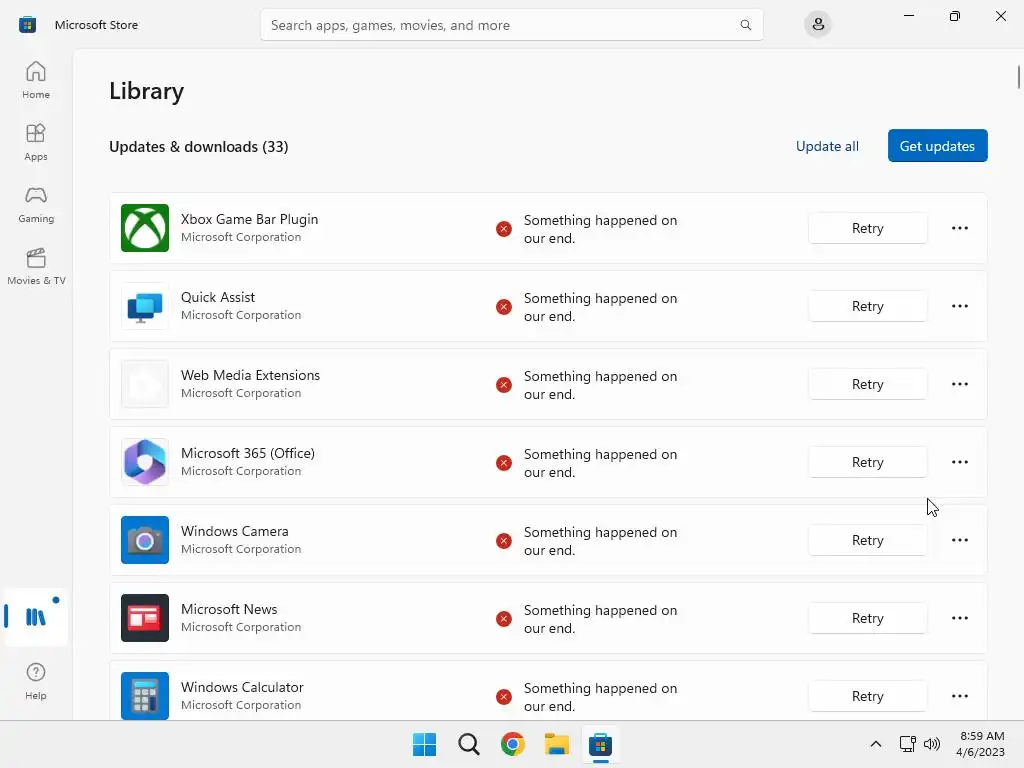Open more options for Web Media Extensions

[x=959, y=384]
